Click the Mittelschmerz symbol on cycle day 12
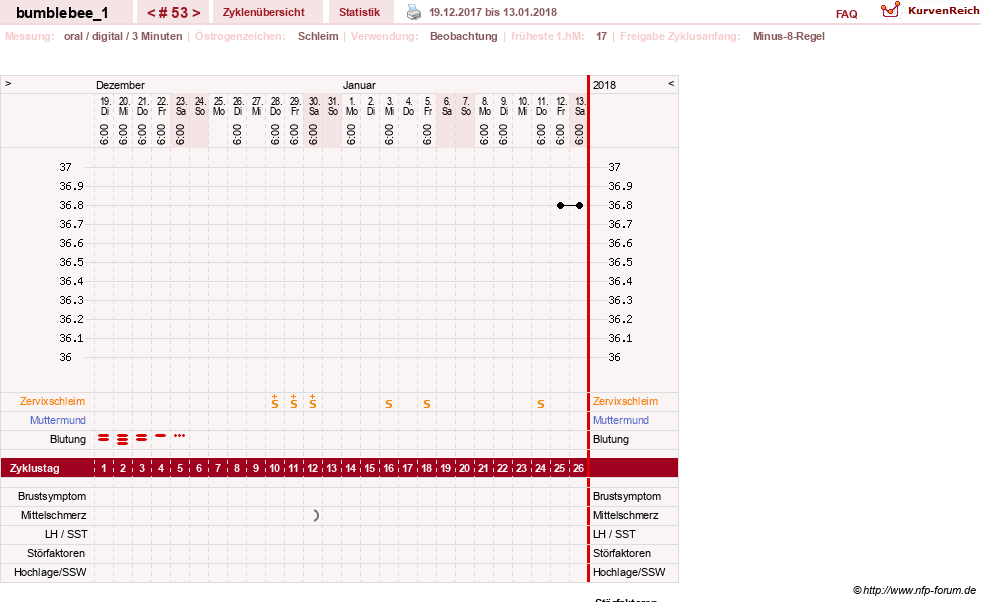Viewport: 981px width, 602px height. click(x=316, y=516)
